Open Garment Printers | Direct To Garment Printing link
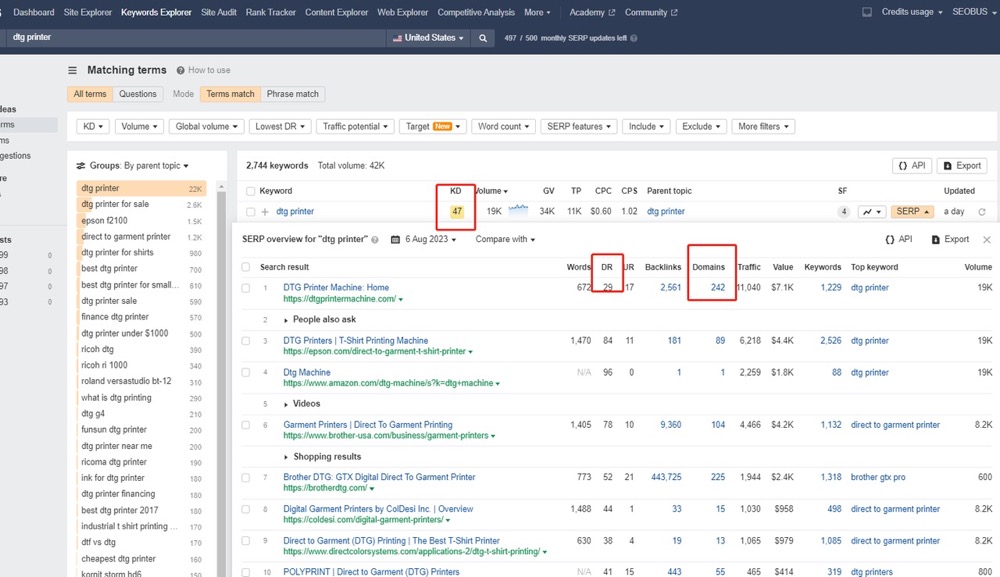The height and width of the screenshot is (577, 1000). (368, 425)
